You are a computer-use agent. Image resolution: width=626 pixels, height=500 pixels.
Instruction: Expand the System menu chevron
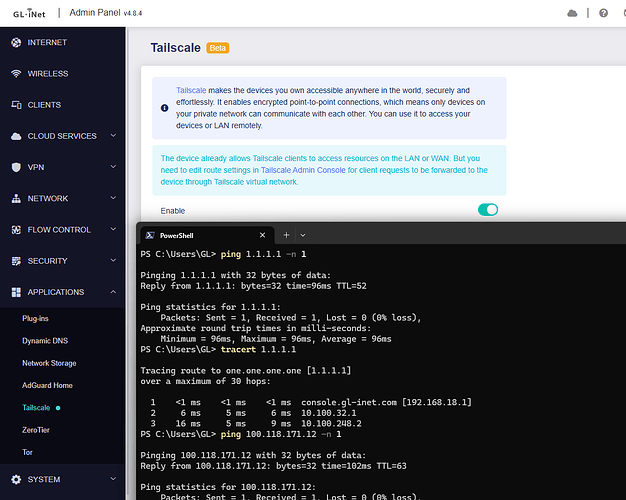tap(113, 479)
